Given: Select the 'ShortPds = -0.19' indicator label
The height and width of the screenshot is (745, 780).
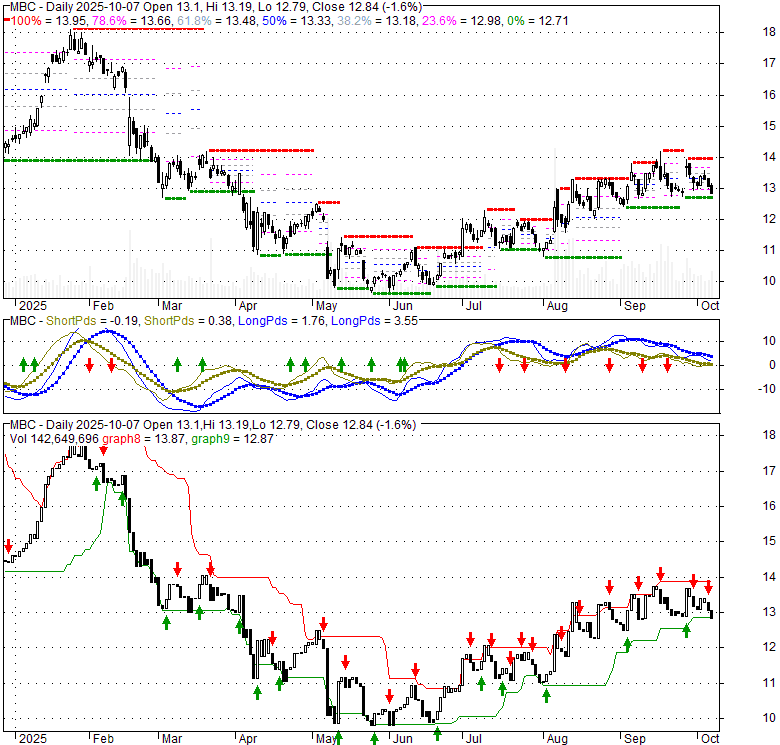Looking at the screenshot, I should pyautogui.click(x=92, y=321).
